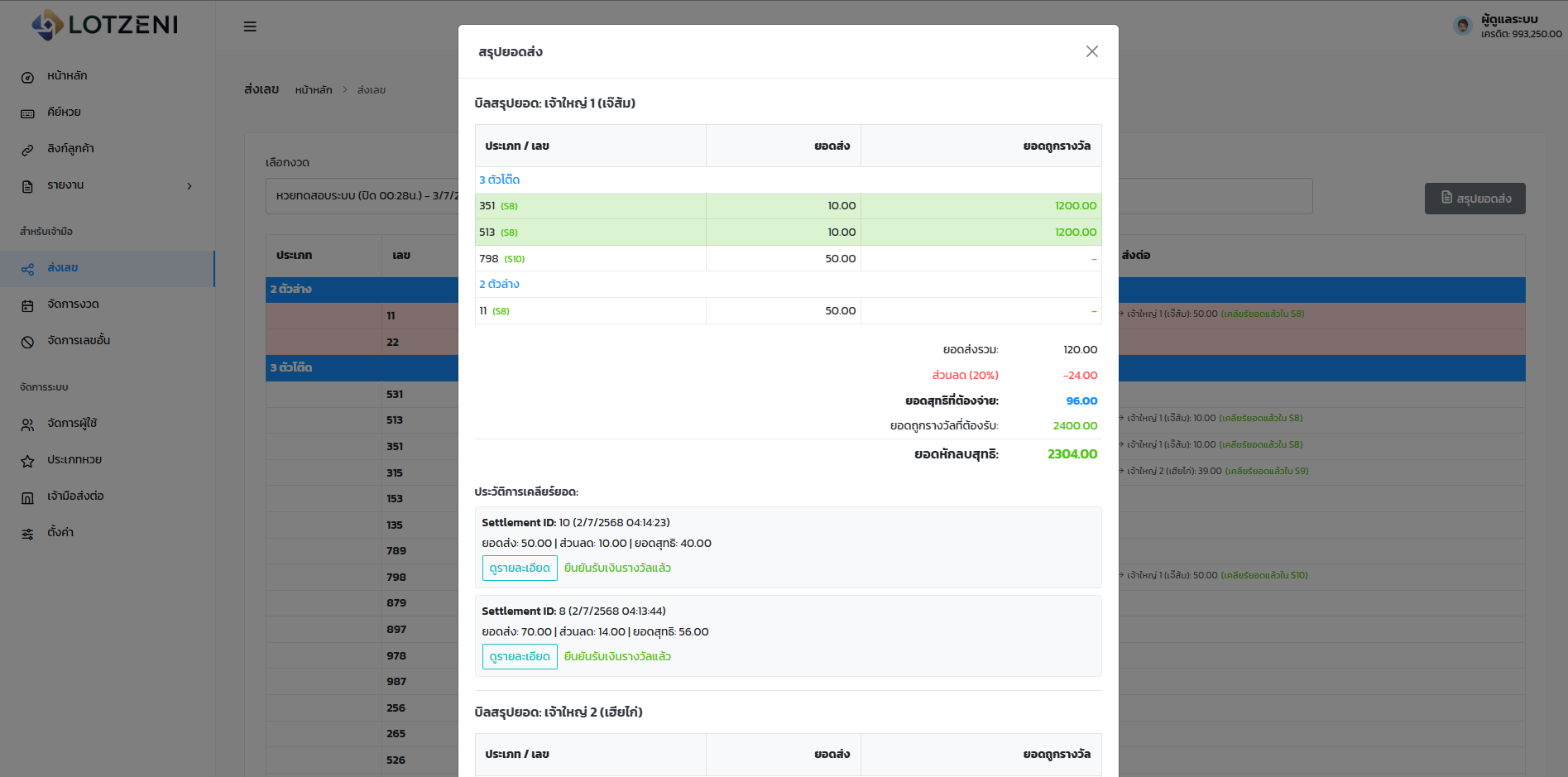The image size is (1568, 777).
Task: Open จัดการเลขอั้น blocked icon in sidebar
Action: [x=27, y=342]
